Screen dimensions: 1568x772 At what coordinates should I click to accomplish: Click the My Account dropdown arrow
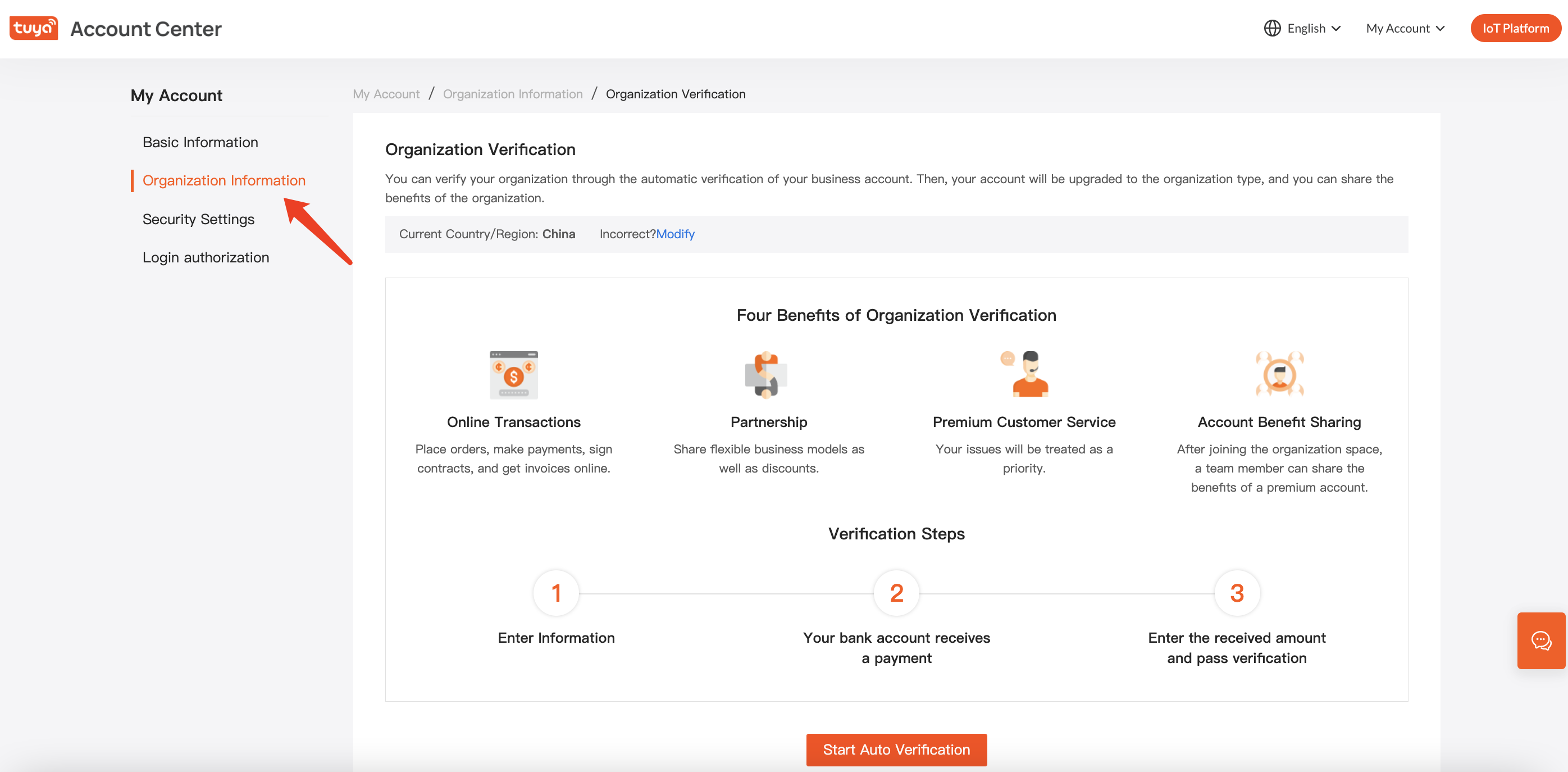(x=1444, y=28)
